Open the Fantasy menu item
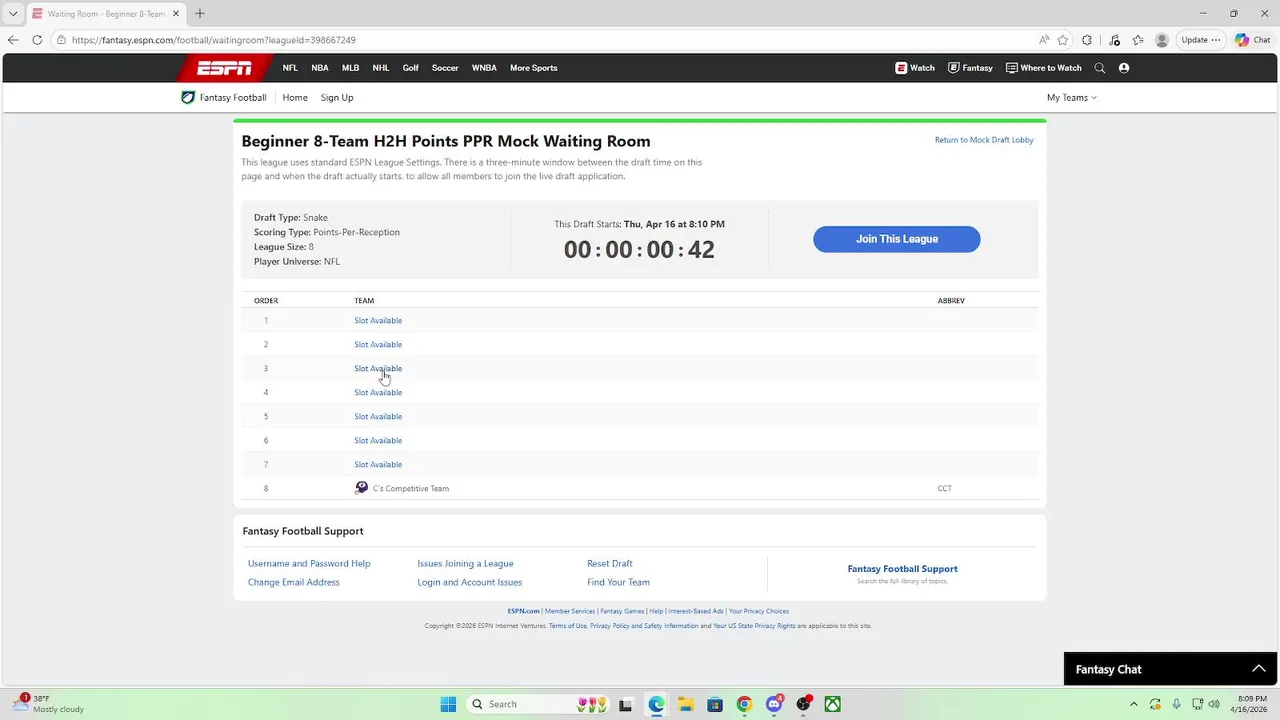Image resolution: width=1280 pixels, height=720 pixels. [970, 68]
